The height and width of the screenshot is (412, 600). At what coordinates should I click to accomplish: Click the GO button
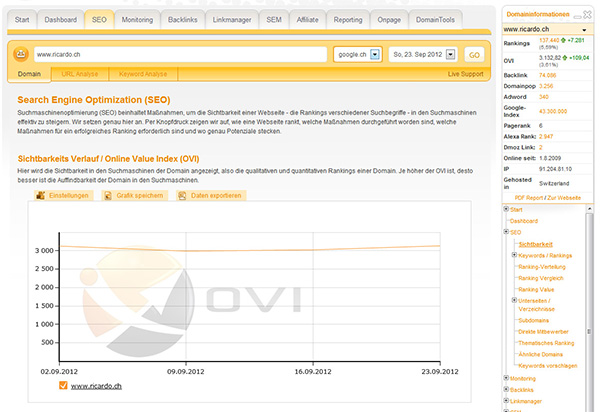click(x=474, y=55)
